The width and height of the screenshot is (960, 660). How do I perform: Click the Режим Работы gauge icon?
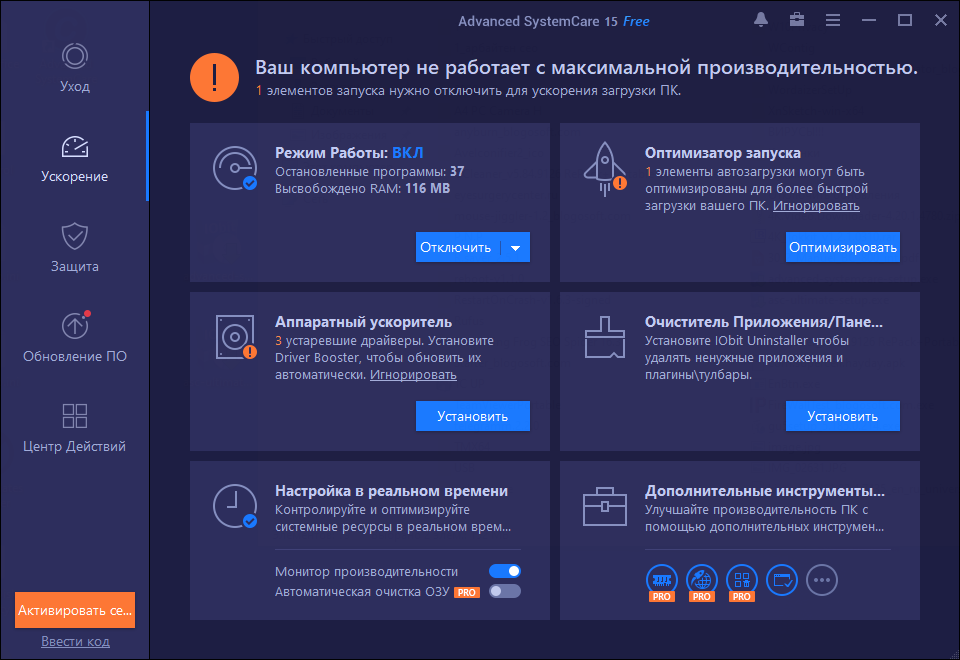click(x=235, y=168)
